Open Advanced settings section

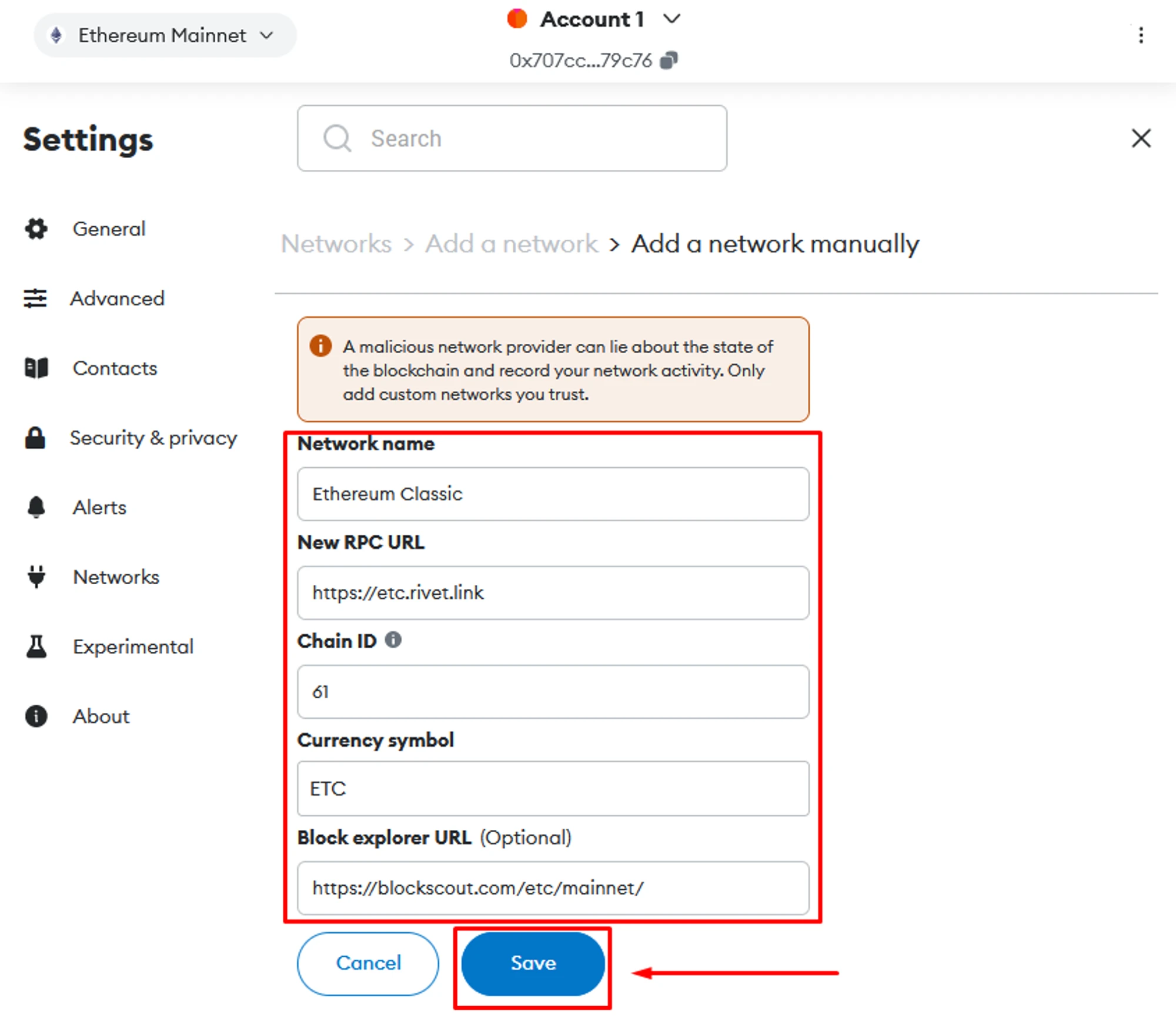coord(117,299)
